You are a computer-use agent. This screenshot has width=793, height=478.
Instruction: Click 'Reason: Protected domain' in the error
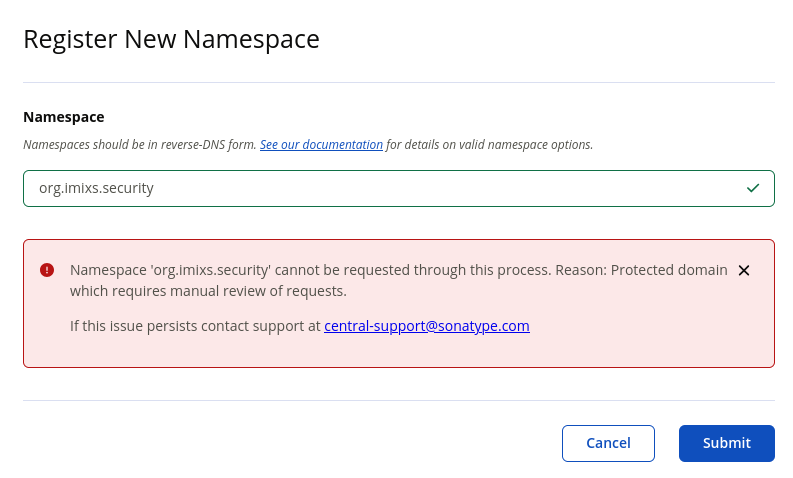point(641,270)
